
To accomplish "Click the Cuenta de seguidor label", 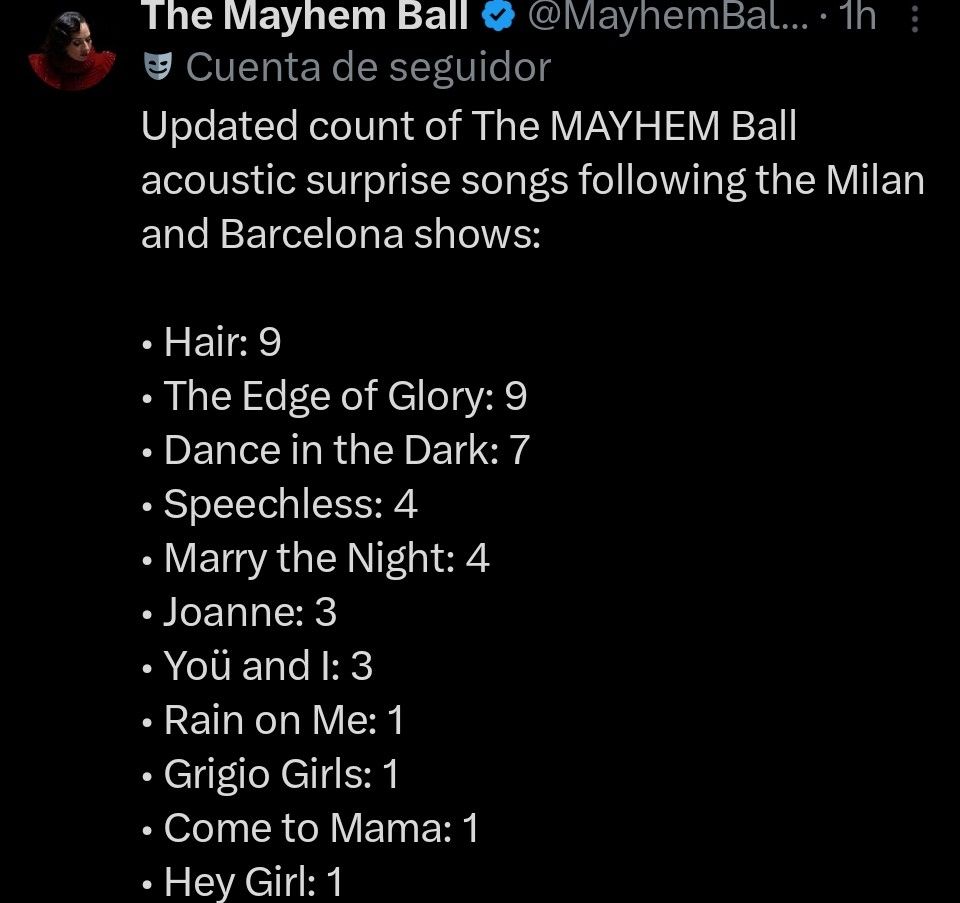I will pos(368,68).
